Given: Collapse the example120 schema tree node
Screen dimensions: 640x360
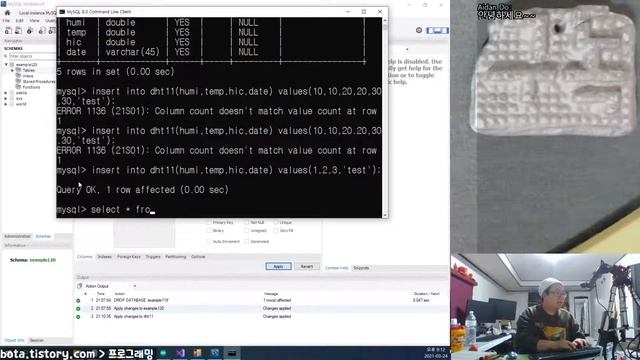Looking at the screenshot, I should pyautogui.click(x=6, y=64).
